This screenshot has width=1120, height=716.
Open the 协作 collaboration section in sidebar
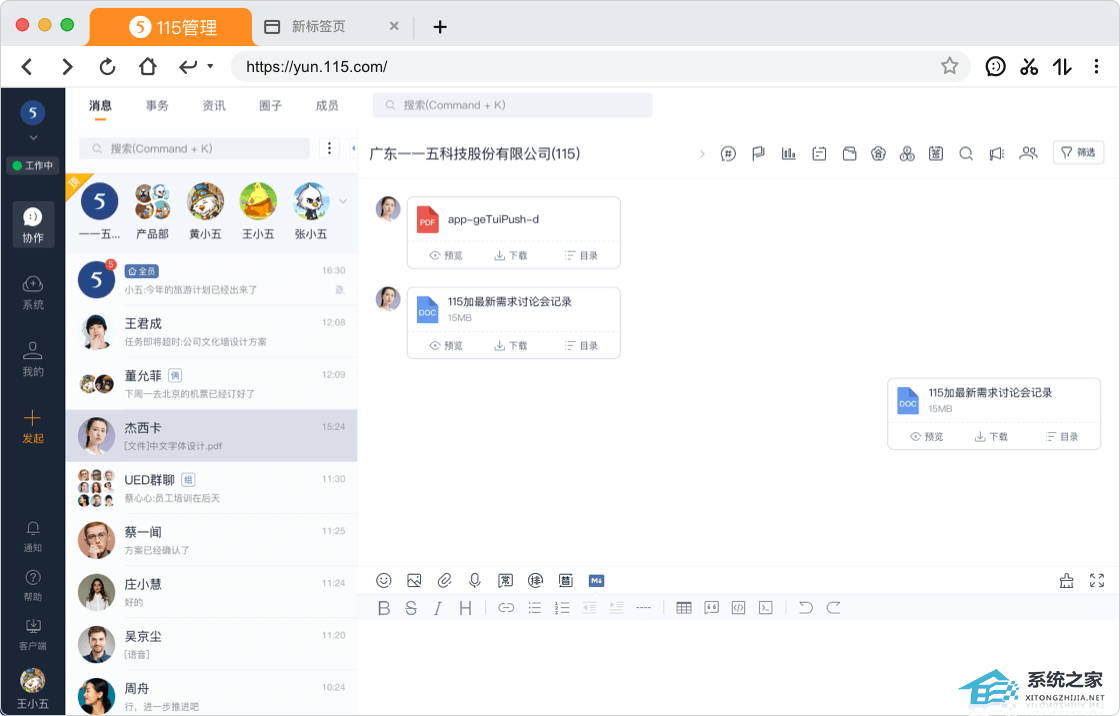tap(33, 224)
